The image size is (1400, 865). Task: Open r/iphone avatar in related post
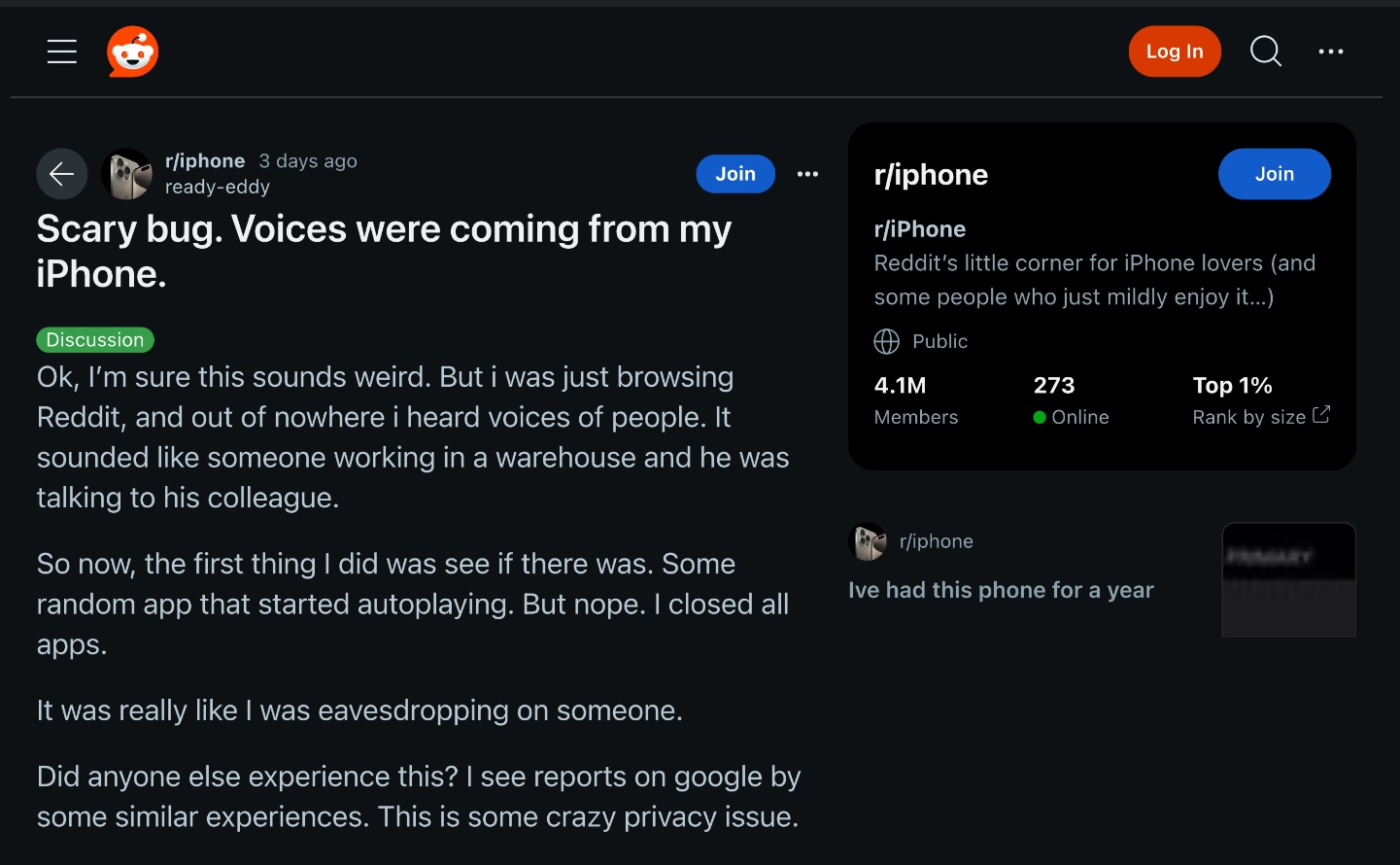[868, 541]
